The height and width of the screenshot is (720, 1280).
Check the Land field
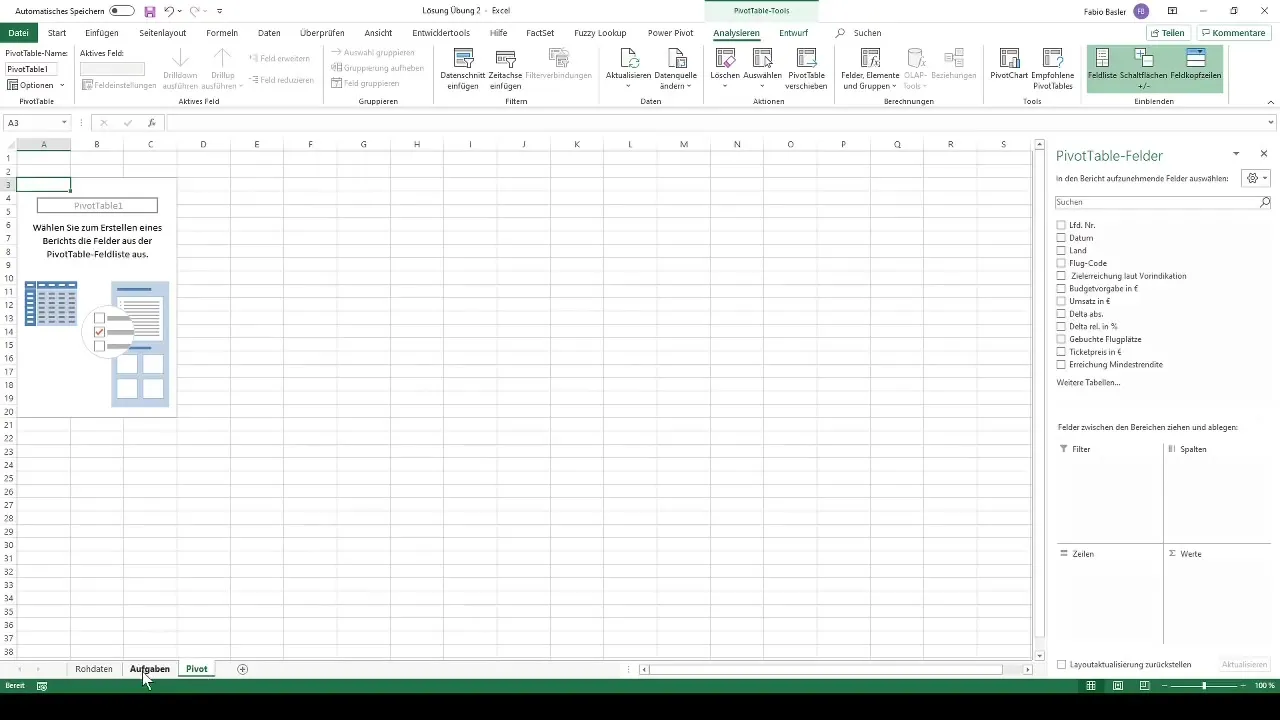pos(1061,251)
